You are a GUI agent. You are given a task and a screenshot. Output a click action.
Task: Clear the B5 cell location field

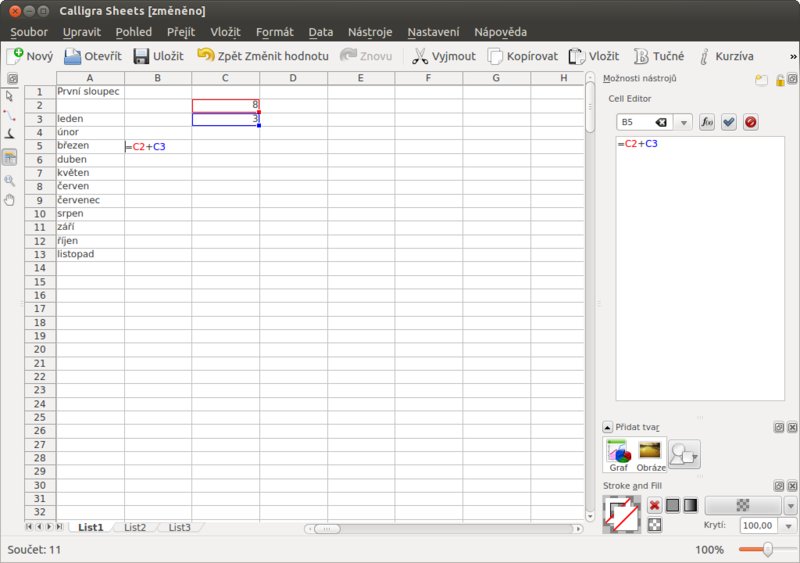pyautogui.click(x=661, y=122)
